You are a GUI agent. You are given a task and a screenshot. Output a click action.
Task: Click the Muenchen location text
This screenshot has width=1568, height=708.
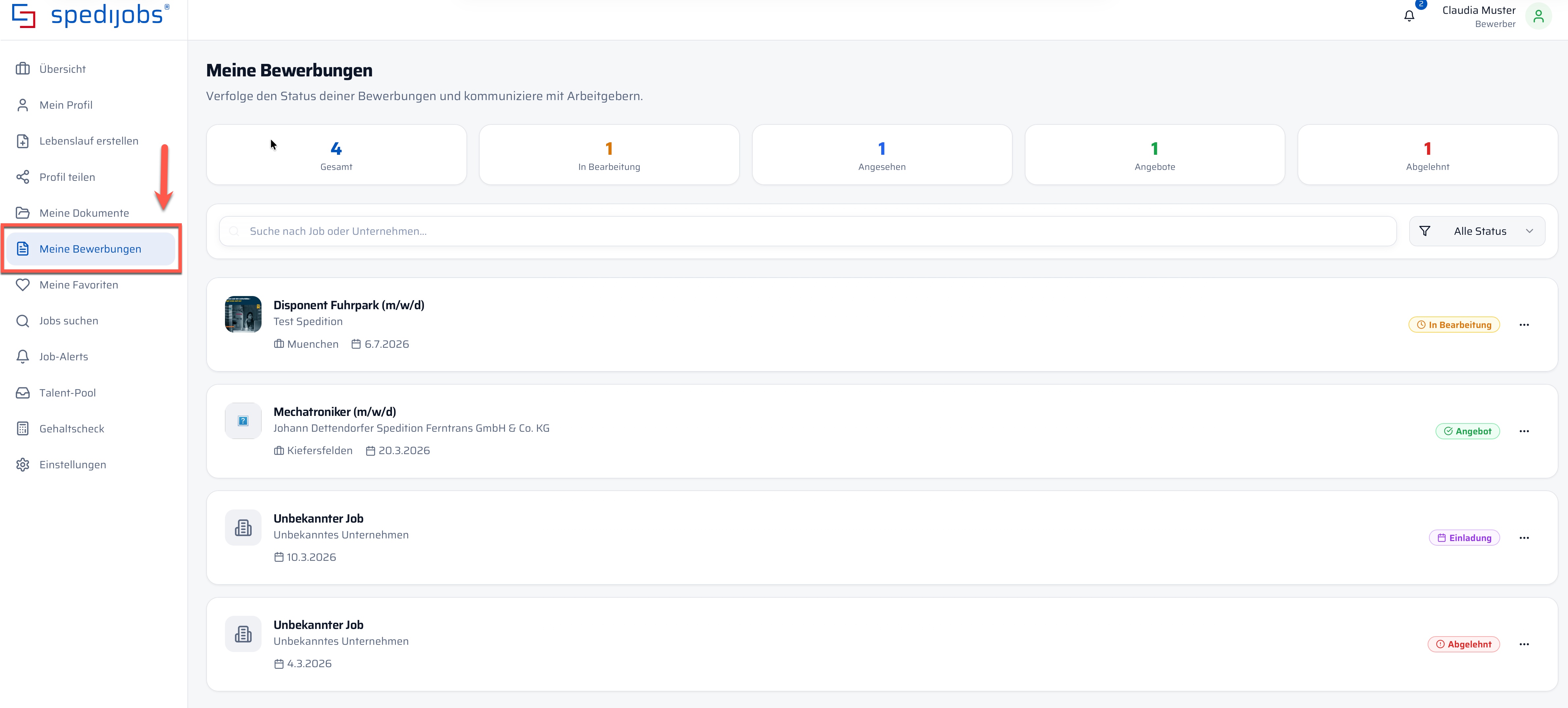pyautogui.click(x=312, y=344)
